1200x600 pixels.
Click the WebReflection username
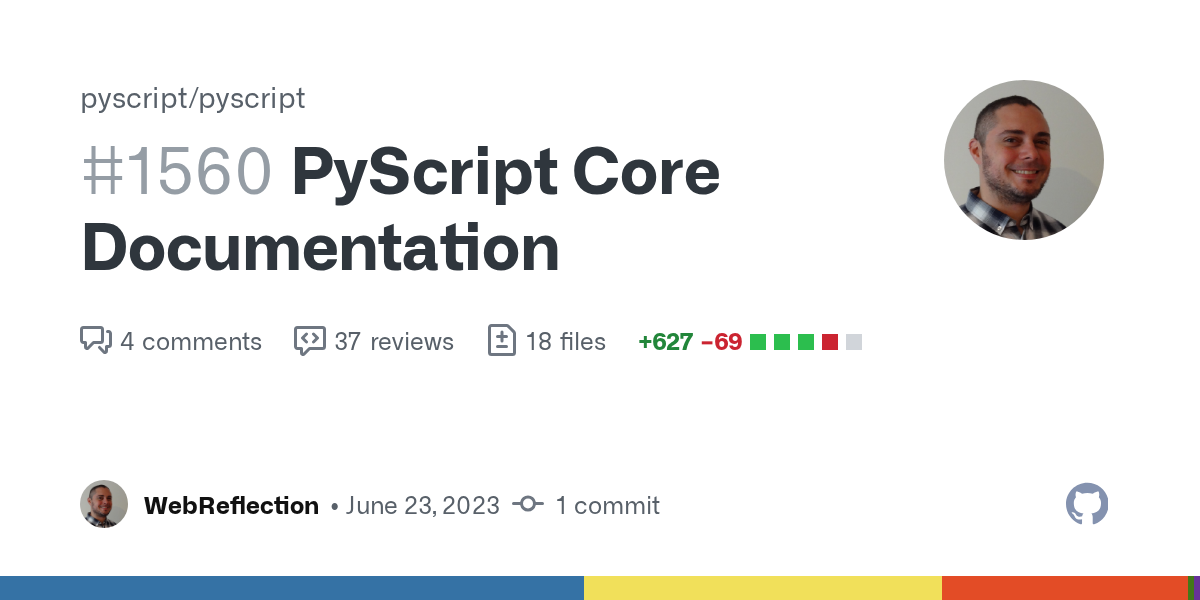(231, 506)
